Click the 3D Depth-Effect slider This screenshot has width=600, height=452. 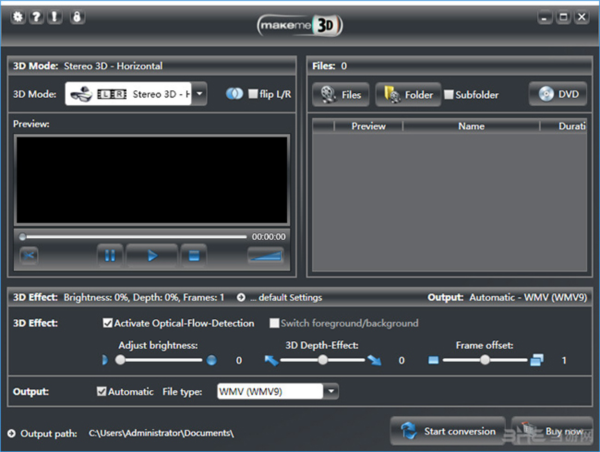click(x=323, y=360)
